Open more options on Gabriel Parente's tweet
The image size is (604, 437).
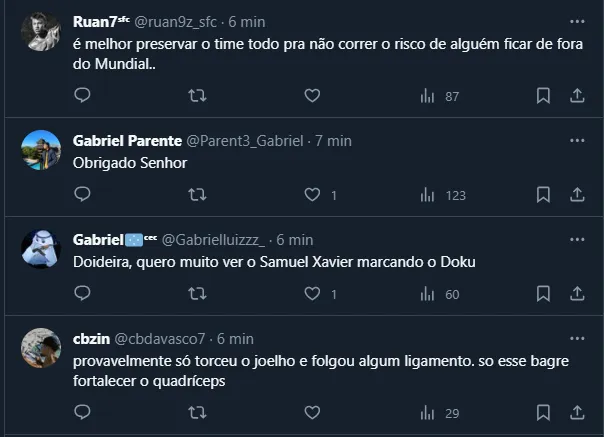577,141
